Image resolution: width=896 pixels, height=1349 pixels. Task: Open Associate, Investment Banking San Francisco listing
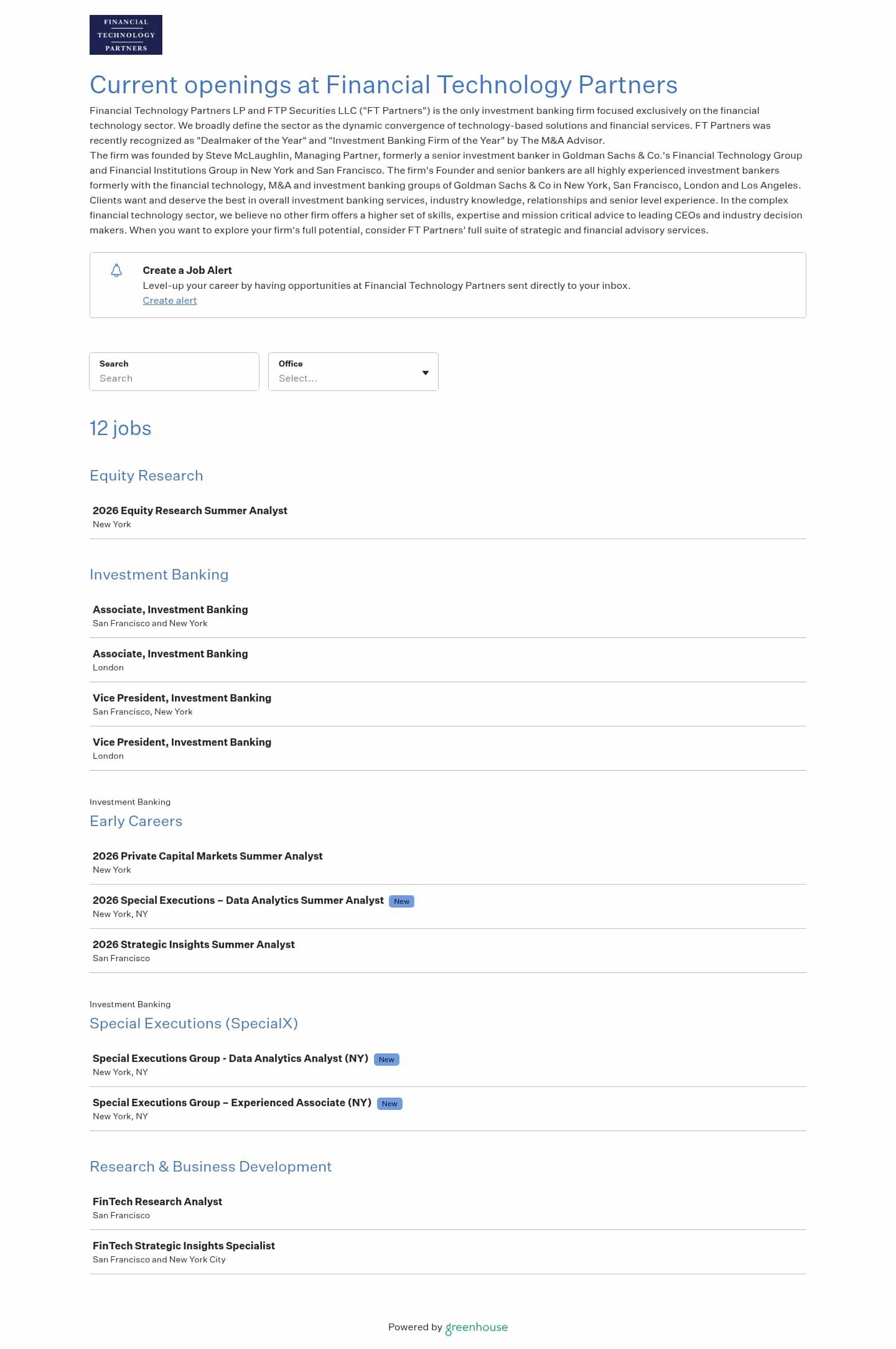pos(170,609)
